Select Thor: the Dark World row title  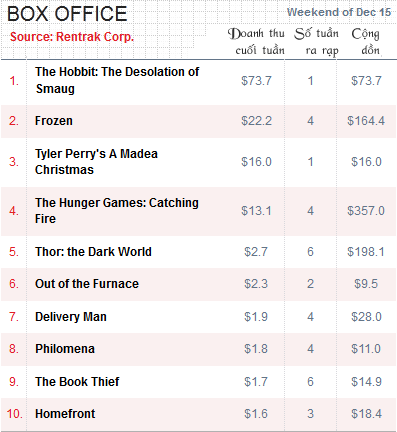point(93,252)
